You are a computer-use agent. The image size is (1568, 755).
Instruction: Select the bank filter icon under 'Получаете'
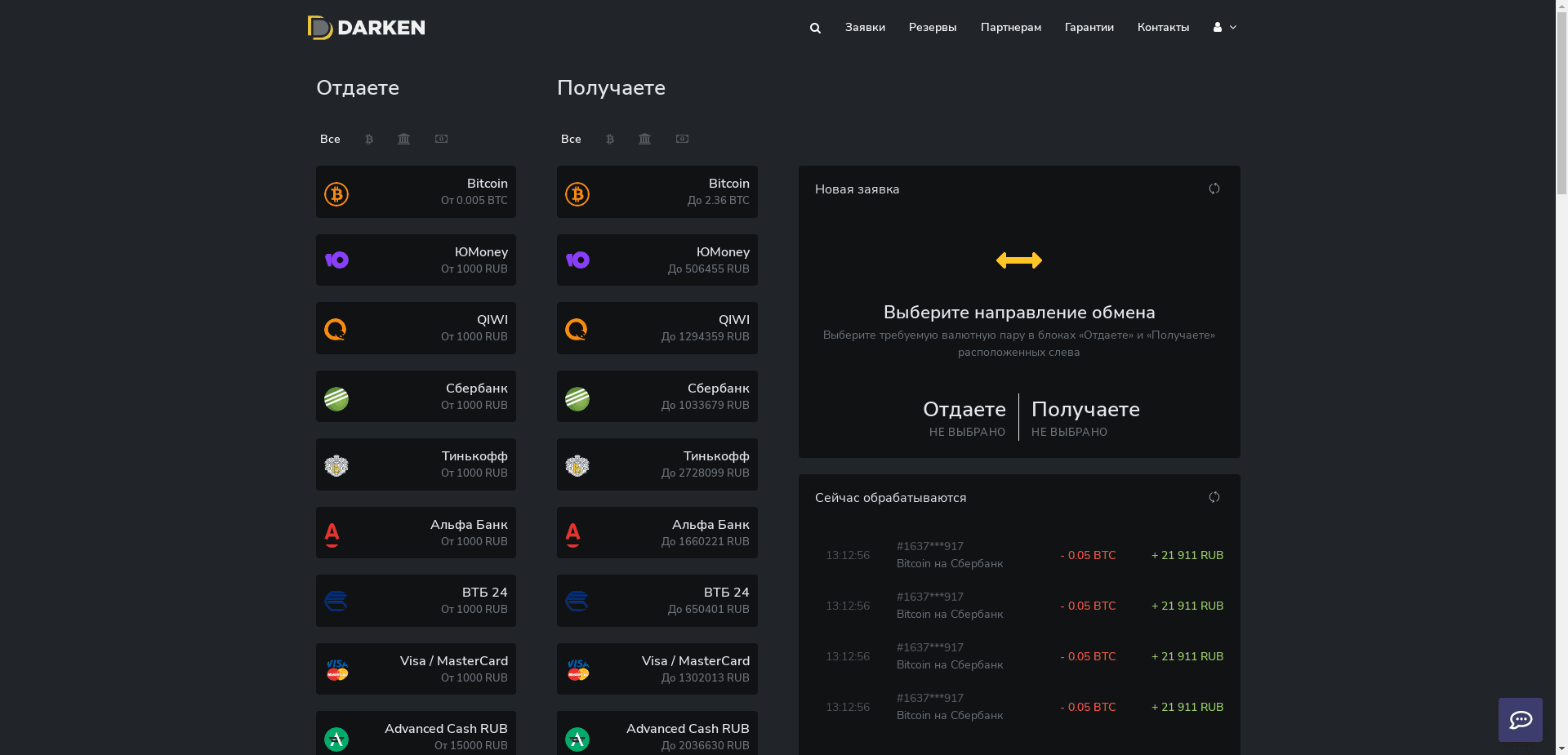644,139
